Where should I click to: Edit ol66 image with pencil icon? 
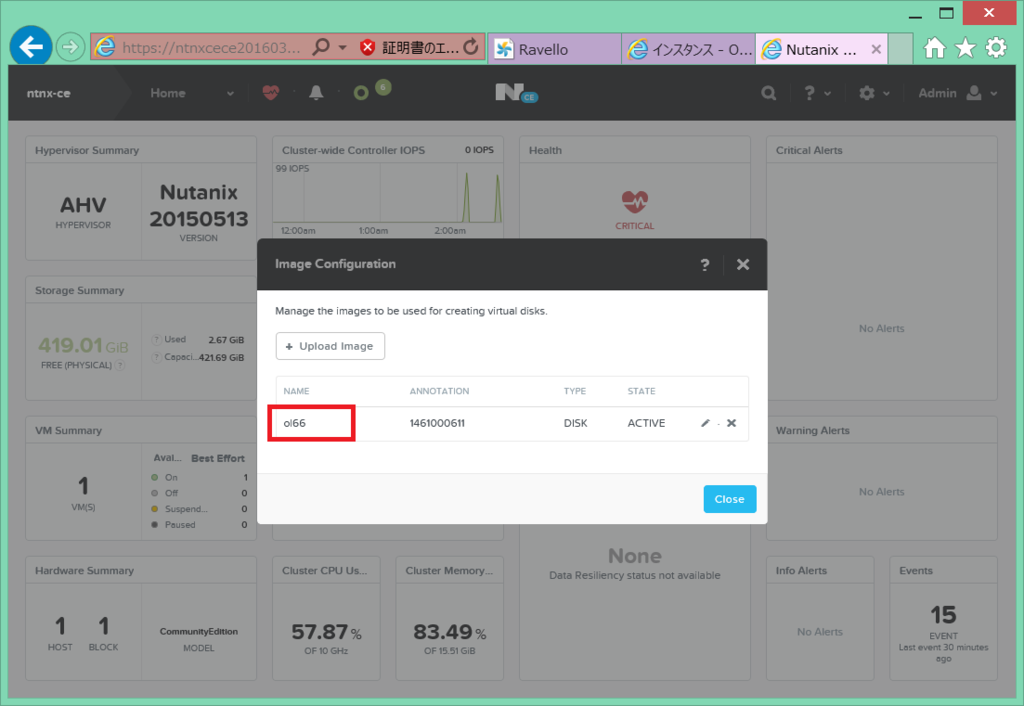point(705,423)
